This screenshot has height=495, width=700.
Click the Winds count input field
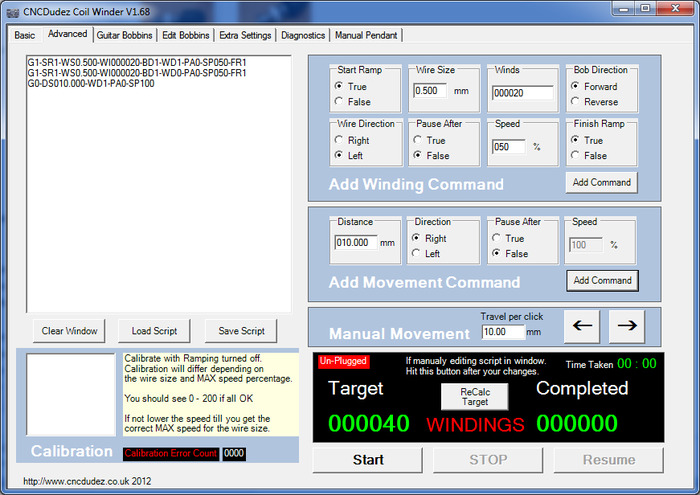522,93
